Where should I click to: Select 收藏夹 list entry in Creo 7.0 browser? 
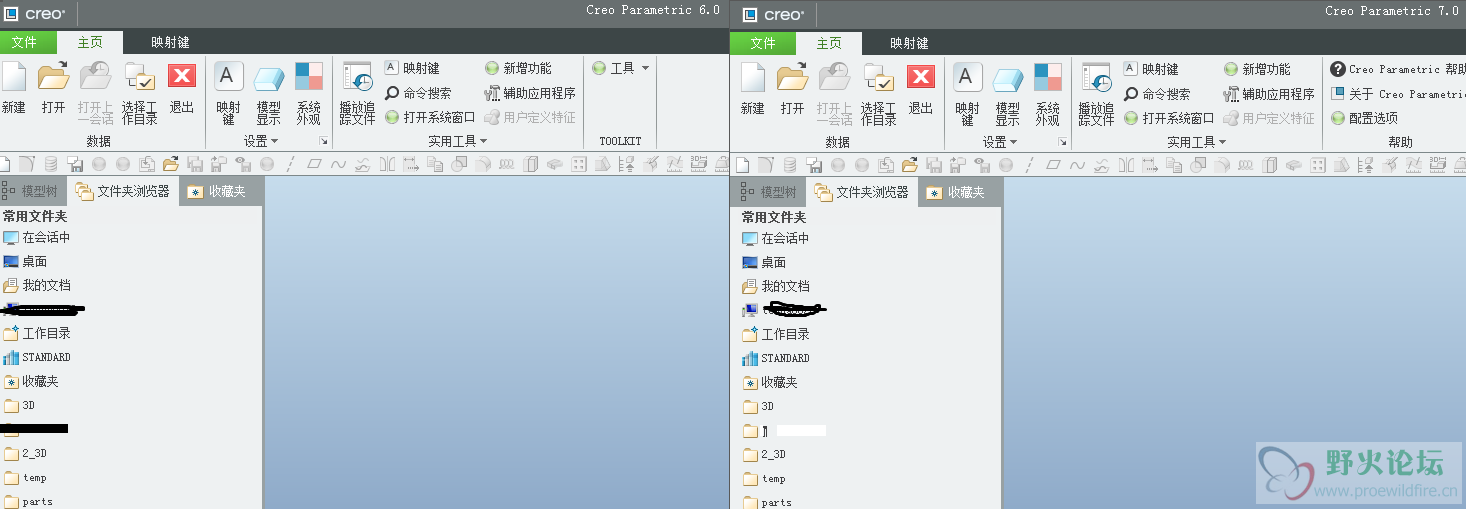pyautogui.click(x=770, y=382)
